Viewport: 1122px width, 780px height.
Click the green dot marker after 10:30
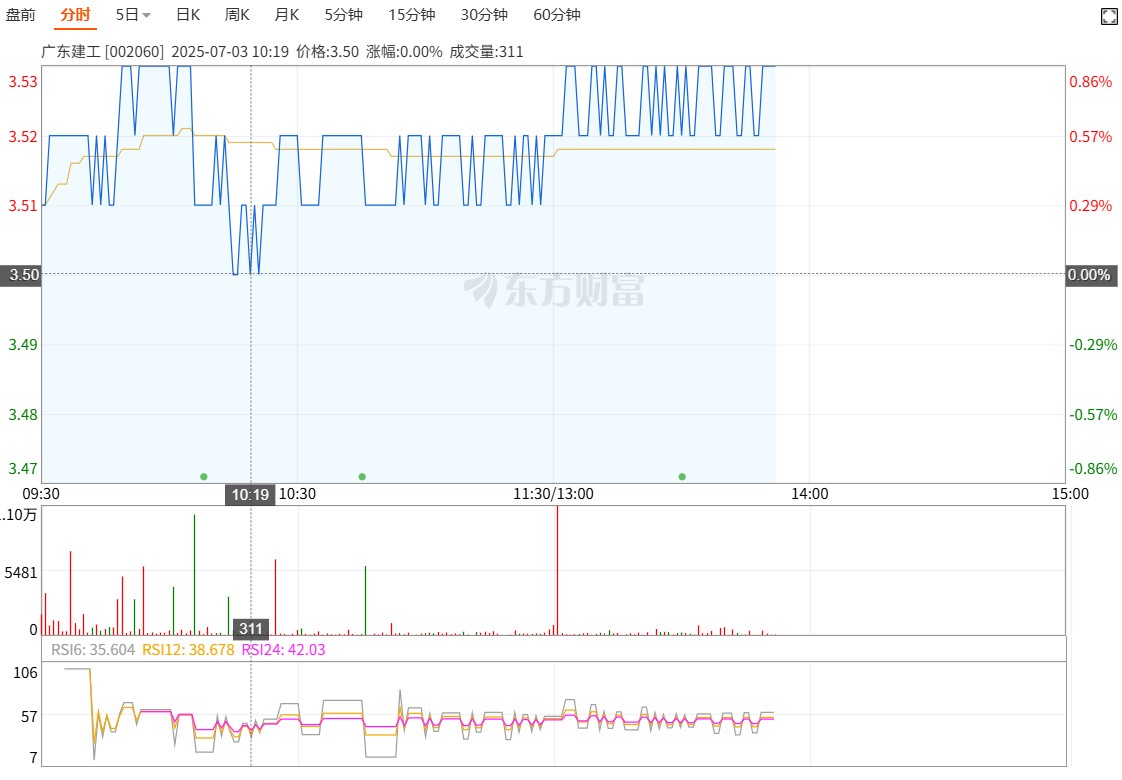coord(362,477)
